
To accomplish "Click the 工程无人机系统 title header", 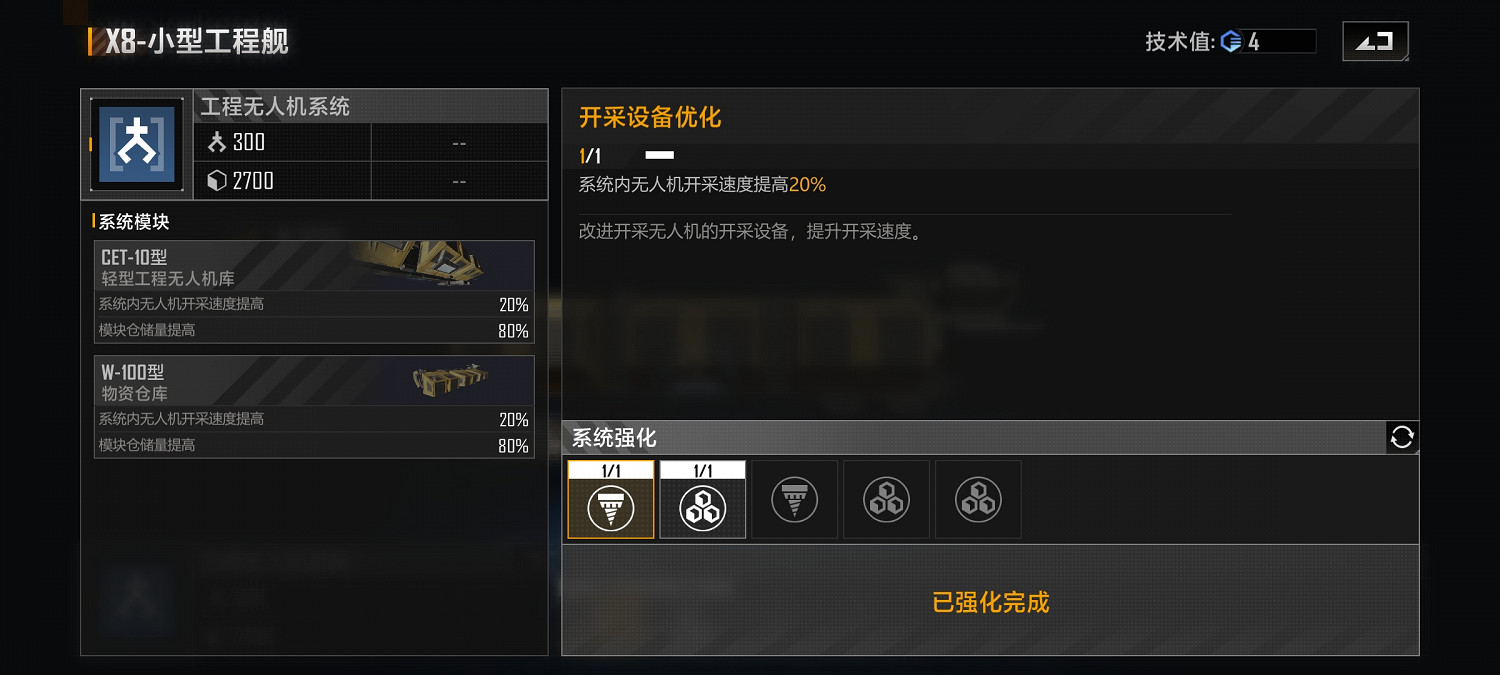I will click(275, 106).
